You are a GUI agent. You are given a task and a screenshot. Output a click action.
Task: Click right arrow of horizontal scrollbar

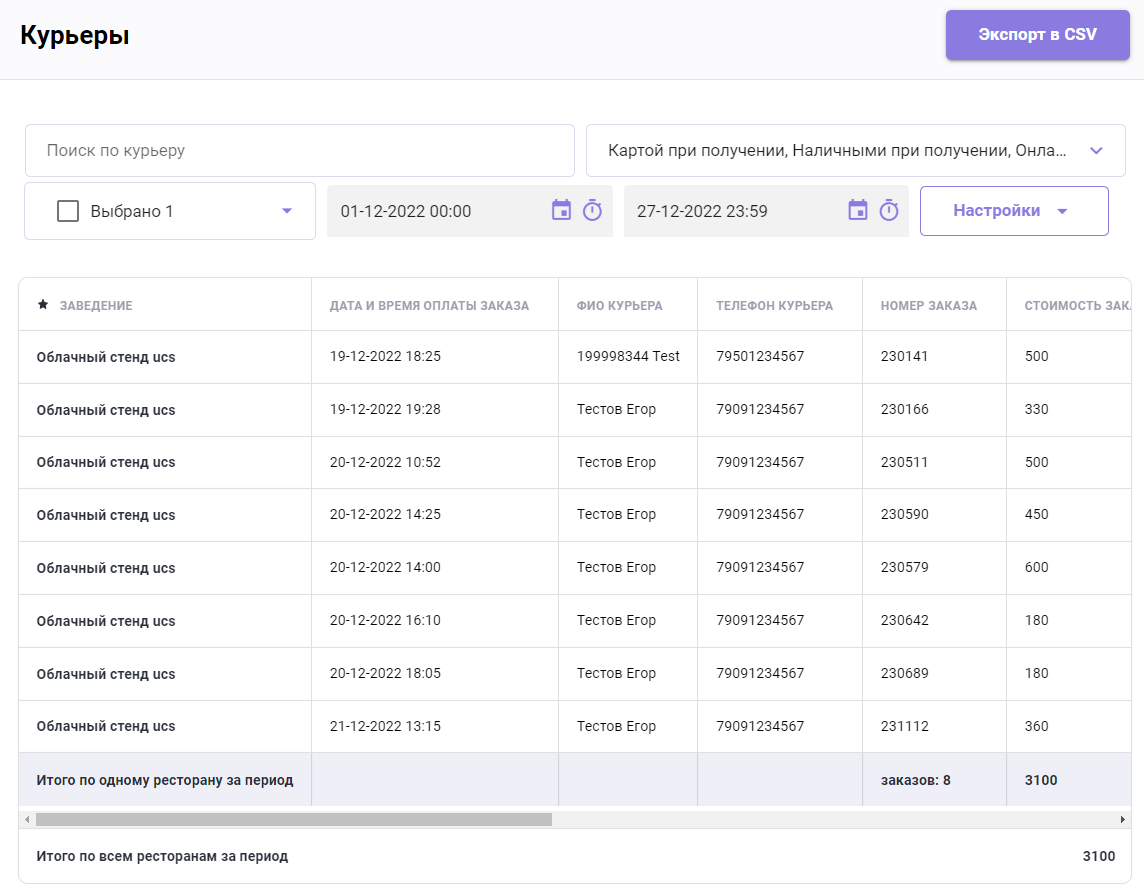[1123, 819]
